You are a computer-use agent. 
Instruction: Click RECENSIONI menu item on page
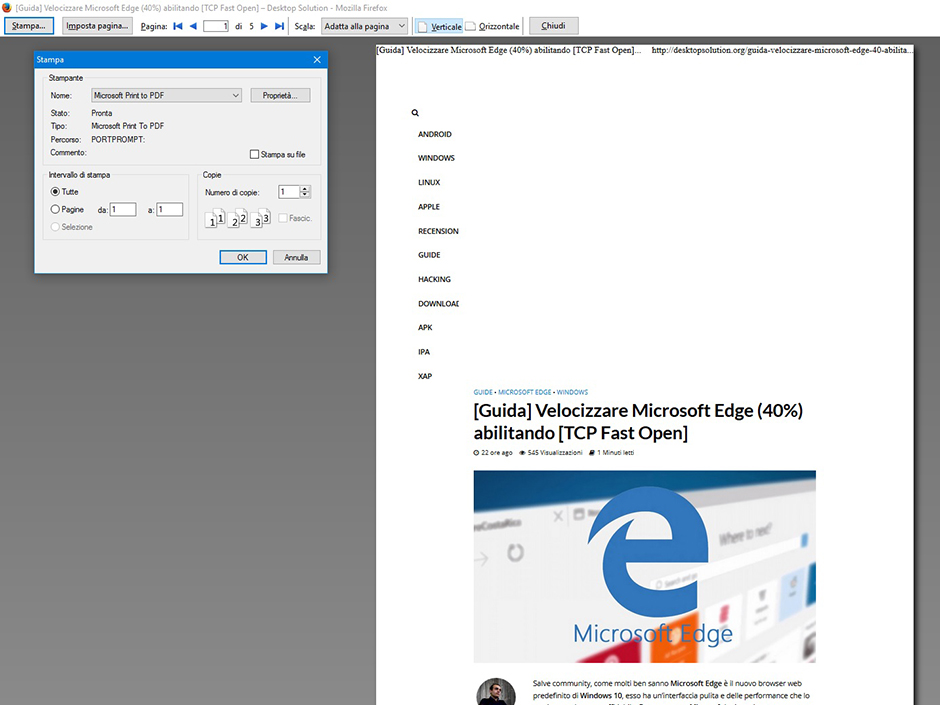pyautogui.click(x=438, y=231)
